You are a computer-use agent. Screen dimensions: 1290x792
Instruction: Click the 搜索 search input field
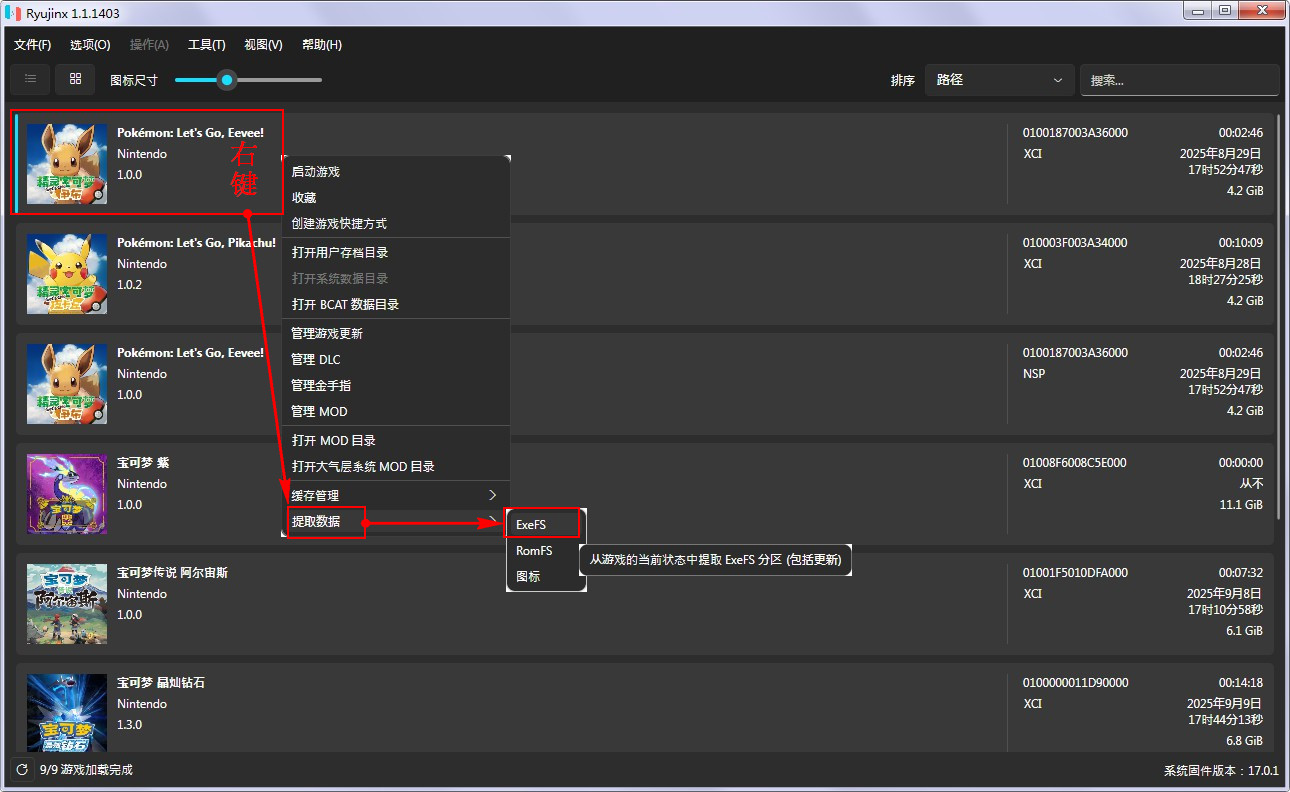pyautogui.click(x=1178, y=80)
